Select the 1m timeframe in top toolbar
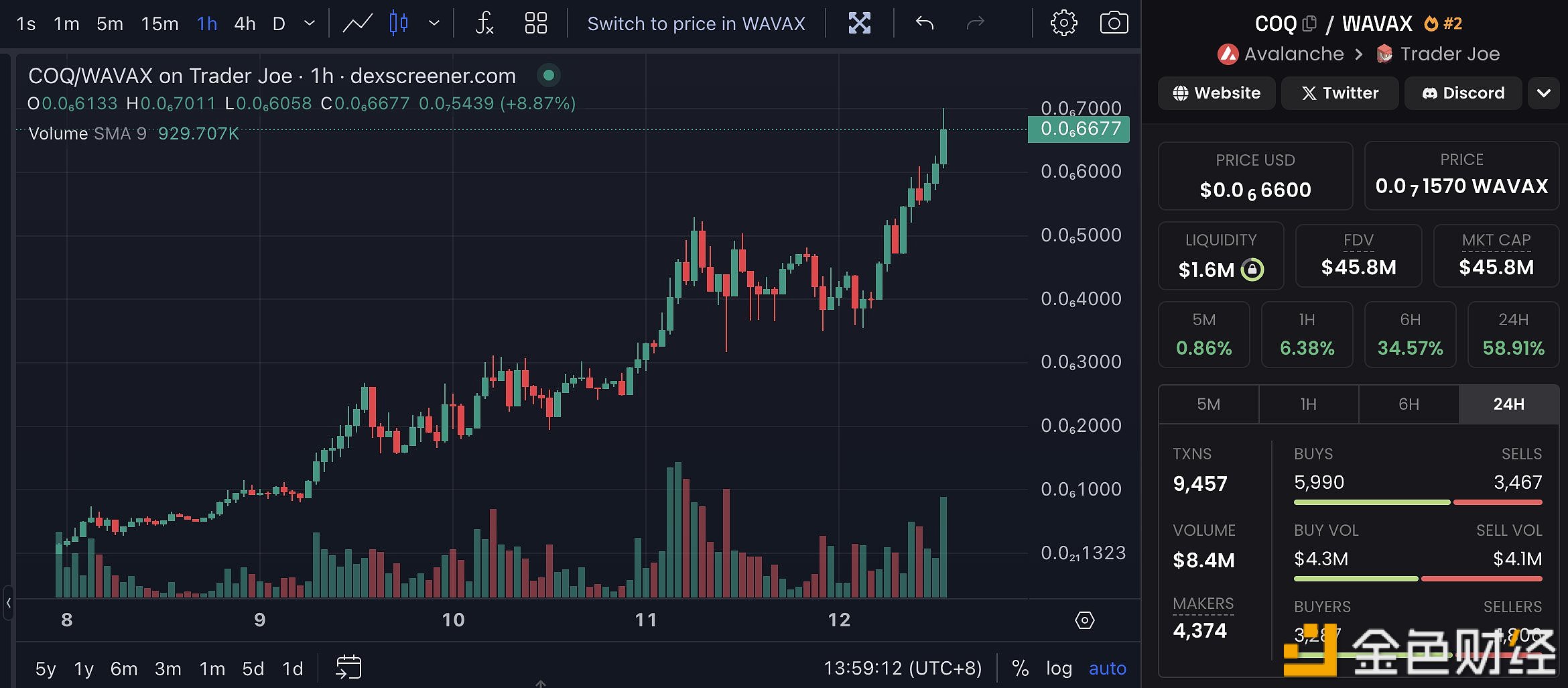 coord(66,24)
